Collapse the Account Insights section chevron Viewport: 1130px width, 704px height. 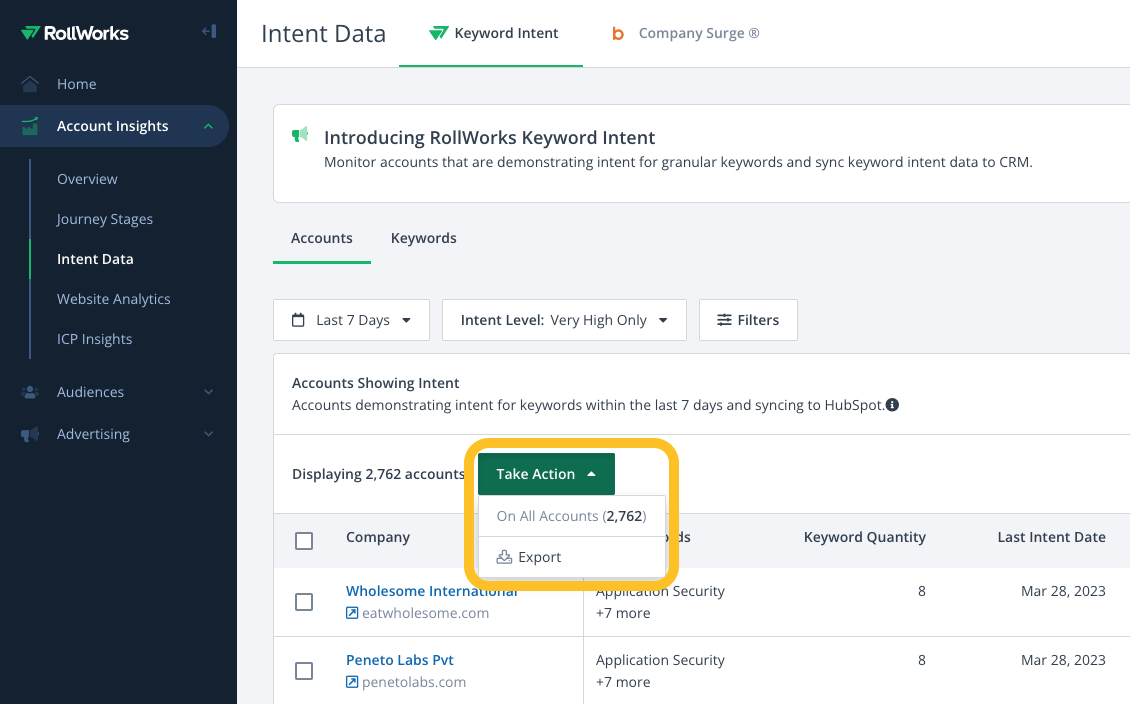pos(208,127)
